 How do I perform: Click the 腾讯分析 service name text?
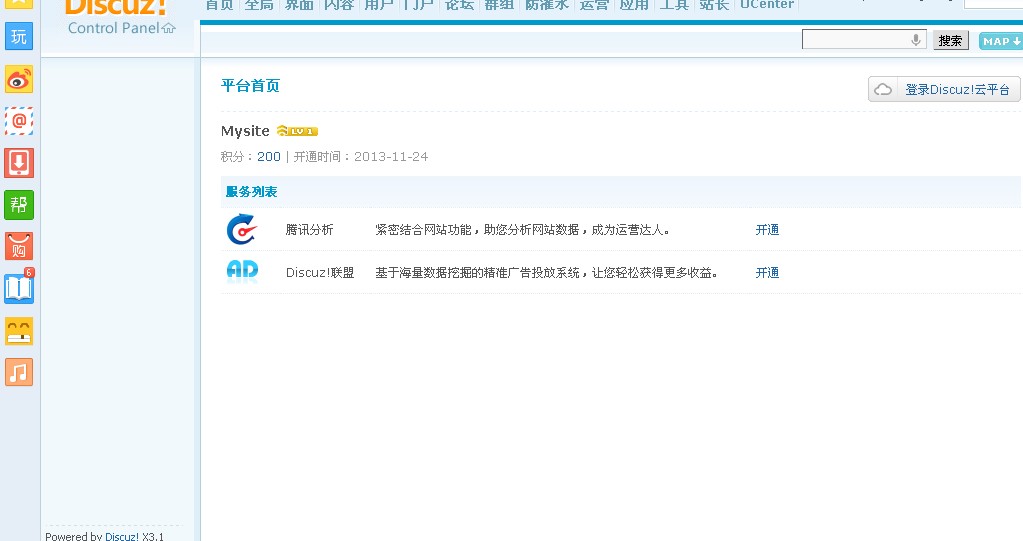[x=309, y=230]
